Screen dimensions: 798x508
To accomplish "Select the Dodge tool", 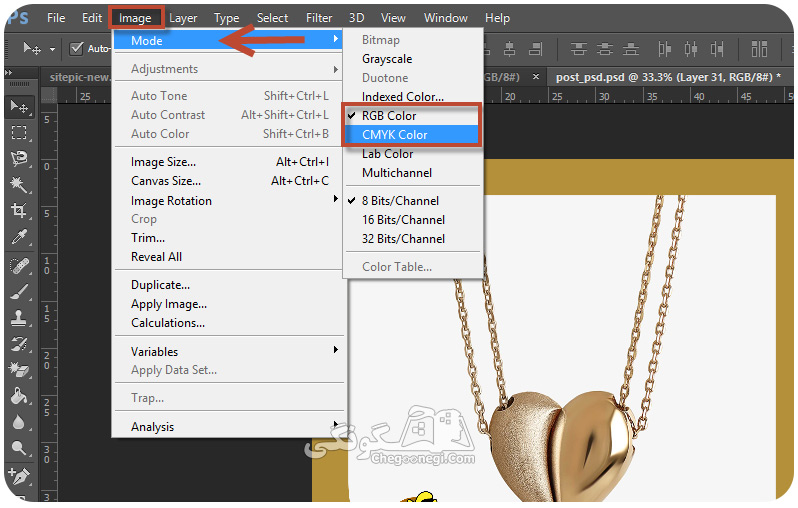I will click(19, 448).
